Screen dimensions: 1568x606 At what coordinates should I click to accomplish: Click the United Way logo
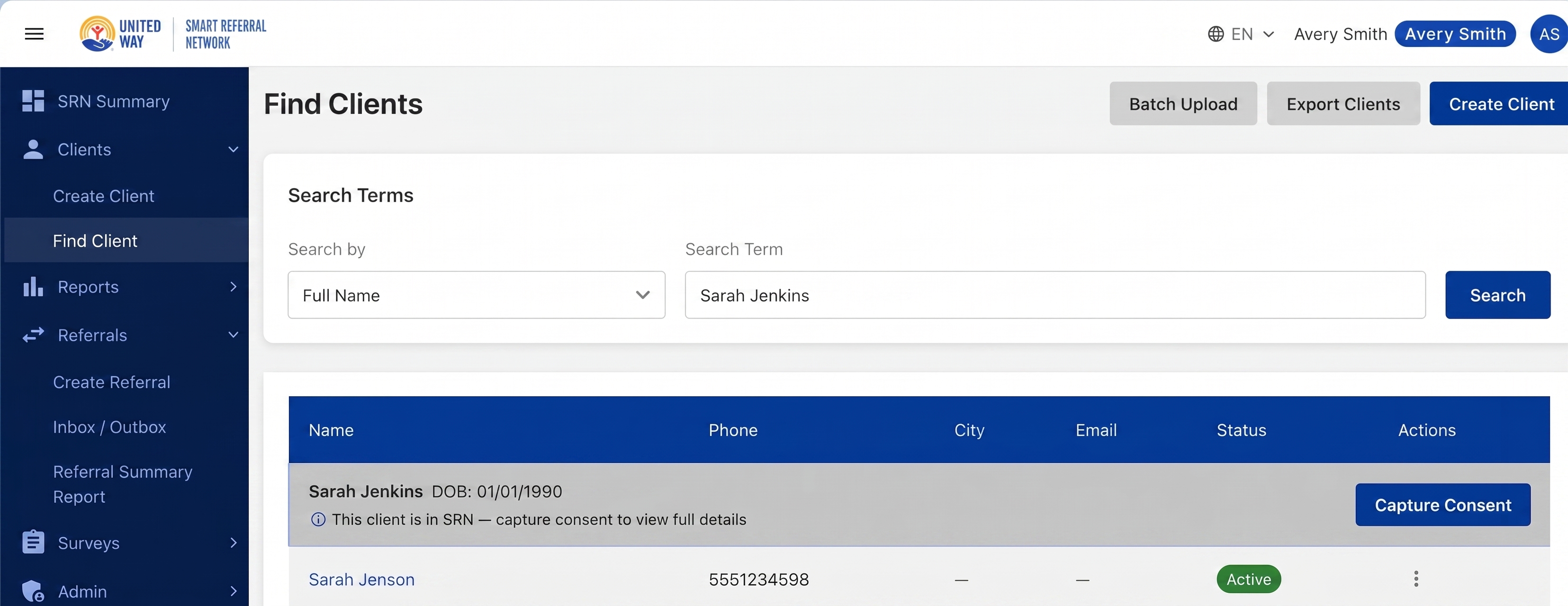coord(120,34)
